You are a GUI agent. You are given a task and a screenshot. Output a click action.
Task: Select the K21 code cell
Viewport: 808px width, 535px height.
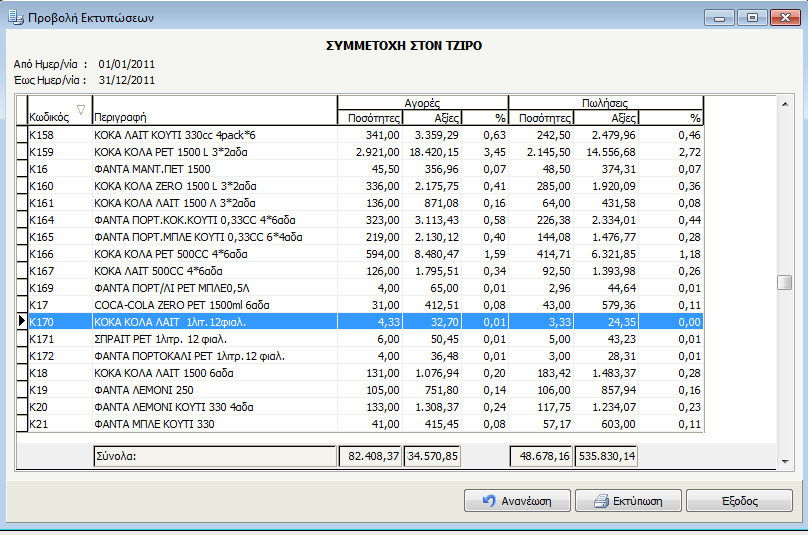60,424
